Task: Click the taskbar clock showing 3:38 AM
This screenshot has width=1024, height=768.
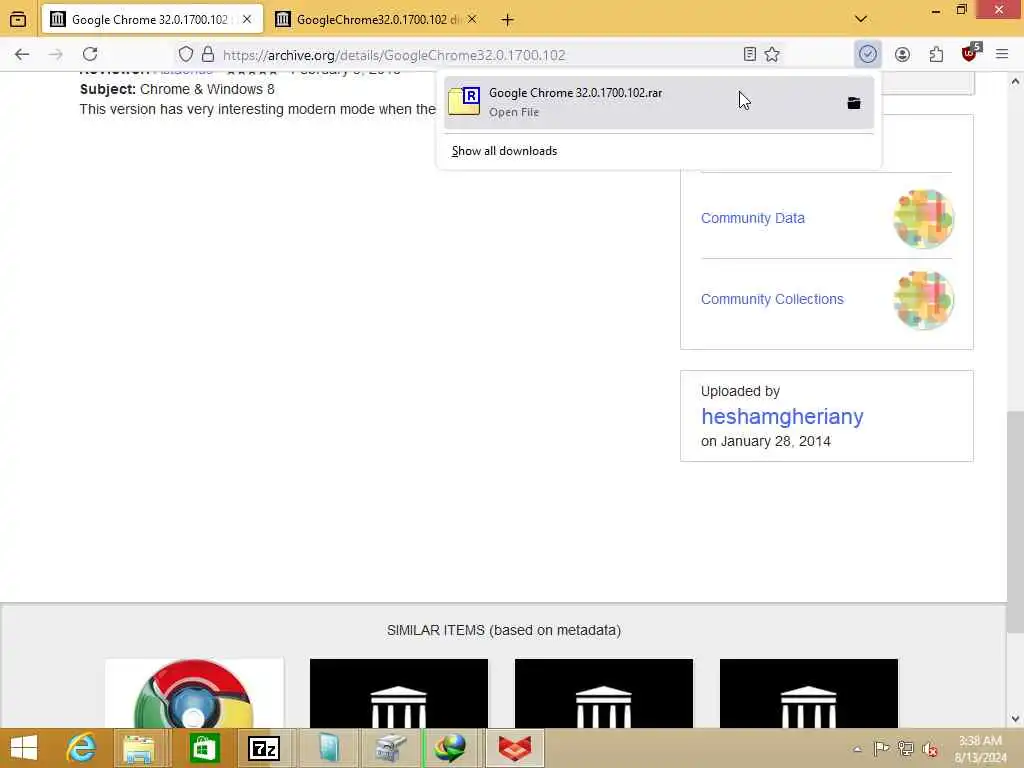Action: (x=980, y=749)
